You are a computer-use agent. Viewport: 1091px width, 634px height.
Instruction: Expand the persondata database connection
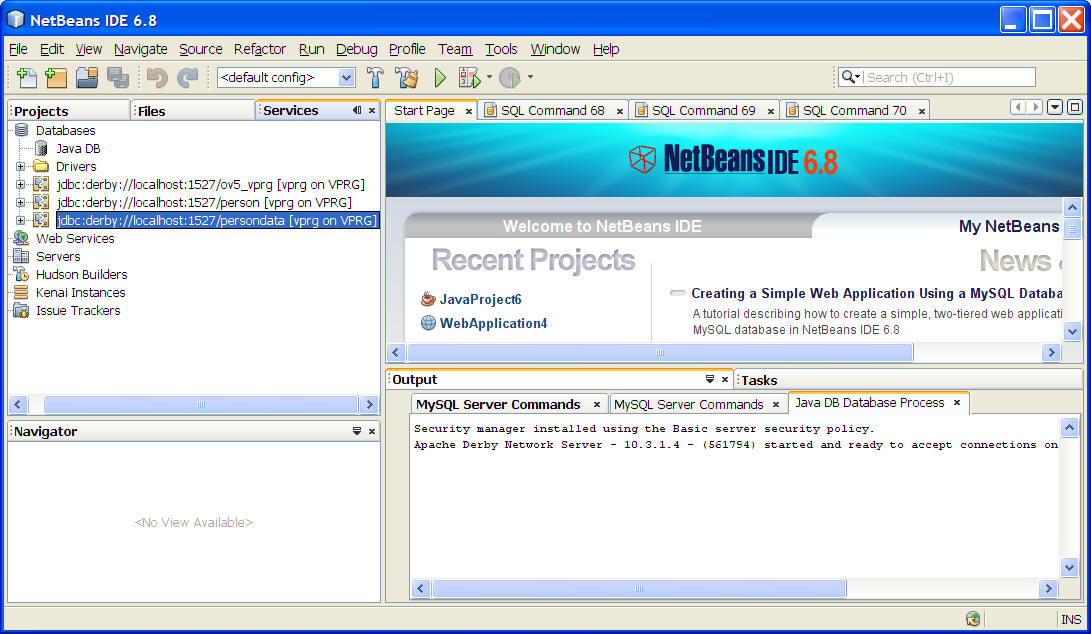pos(20,221)
